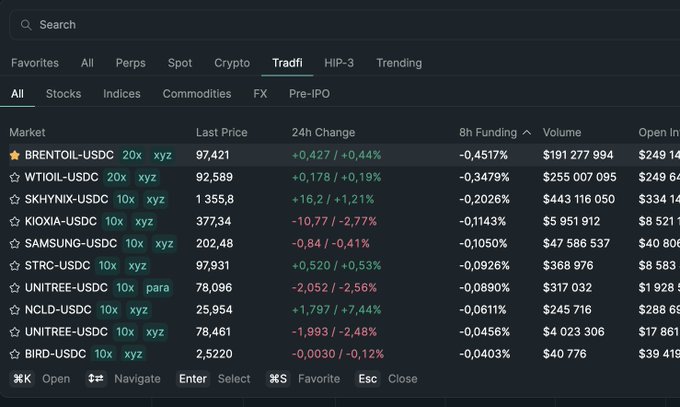
Task: Favorite SAMSUNG-USDC with its star
Action: (15, 244)
